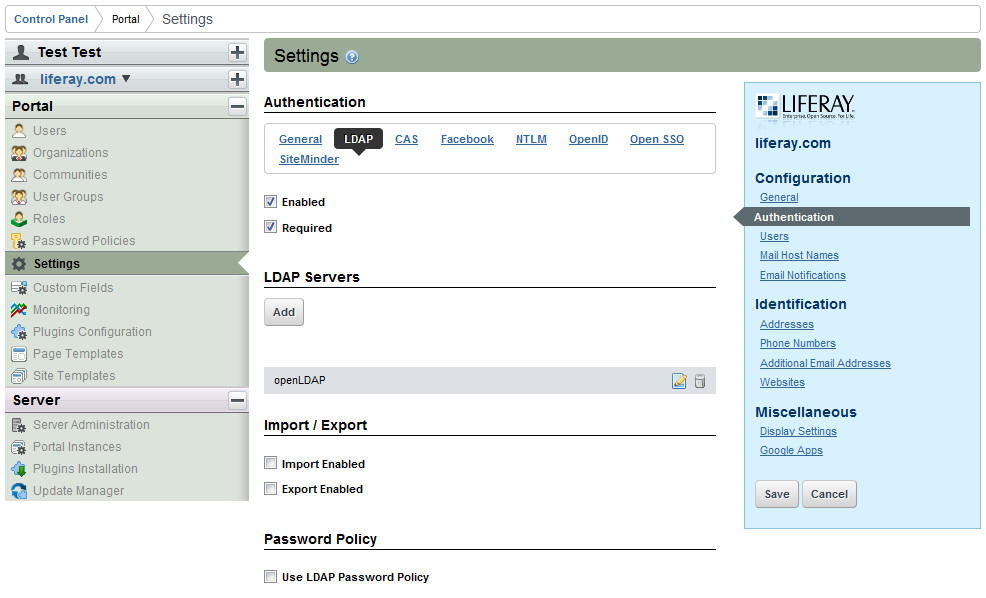The image size is (986, 598).
Task: Save the portal settings
Action: [776, 494]
